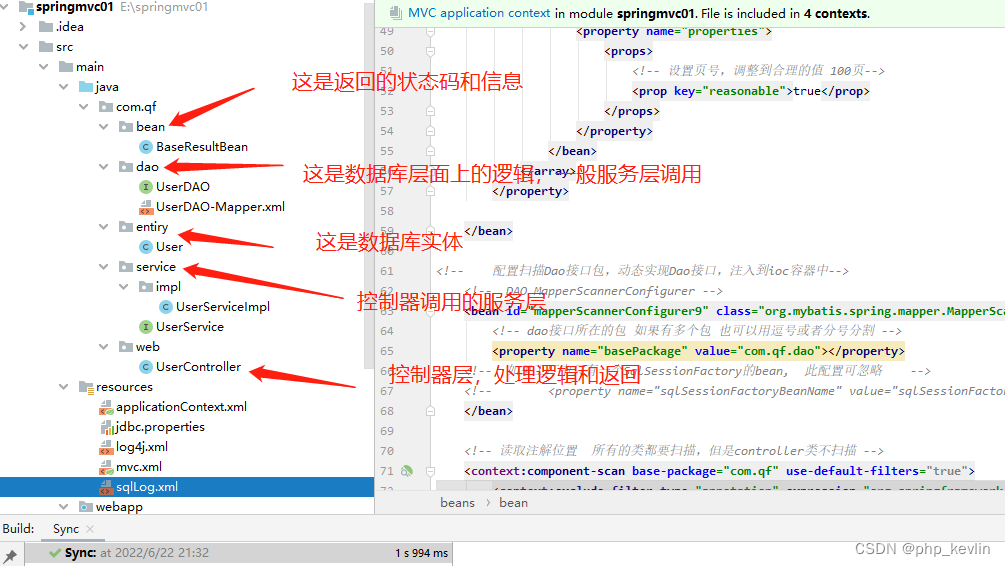Select the Sync tab in Build panel
The image size is (1005, 566).
(66, 529)
